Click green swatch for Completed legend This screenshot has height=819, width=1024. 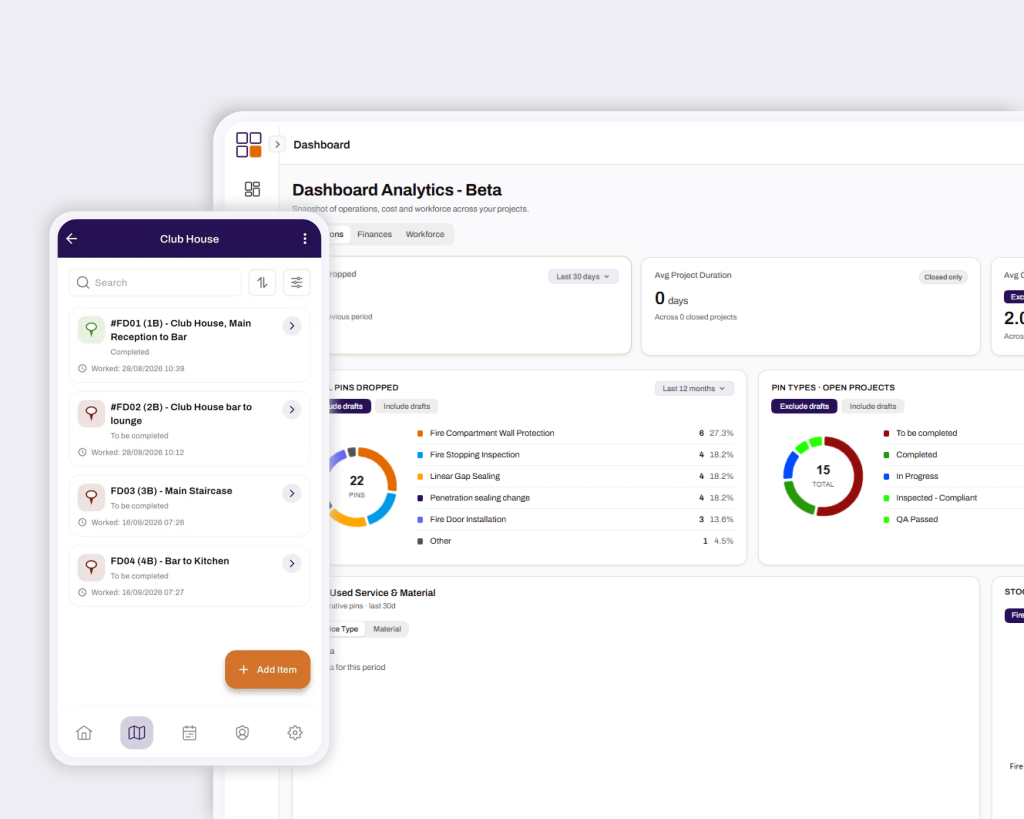886,455
